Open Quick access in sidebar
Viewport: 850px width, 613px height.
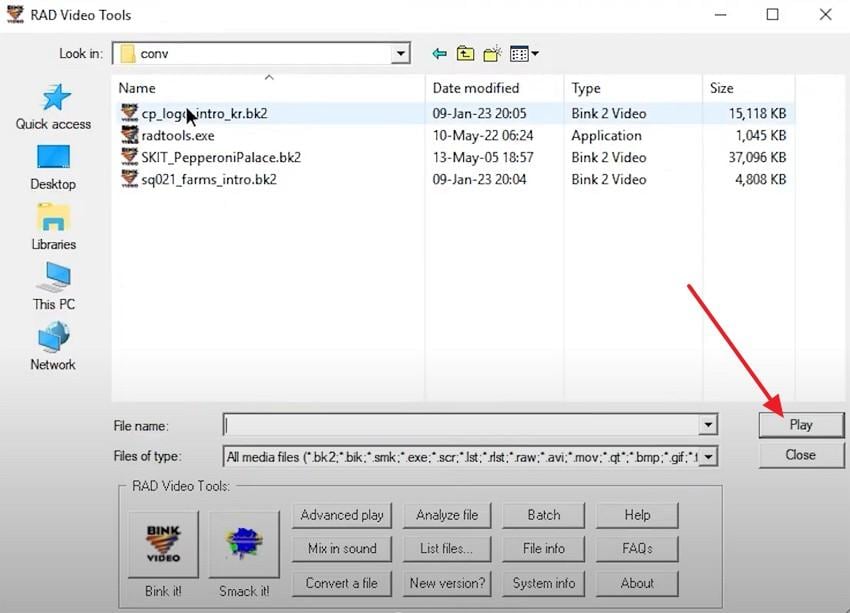tap(53, 107)
